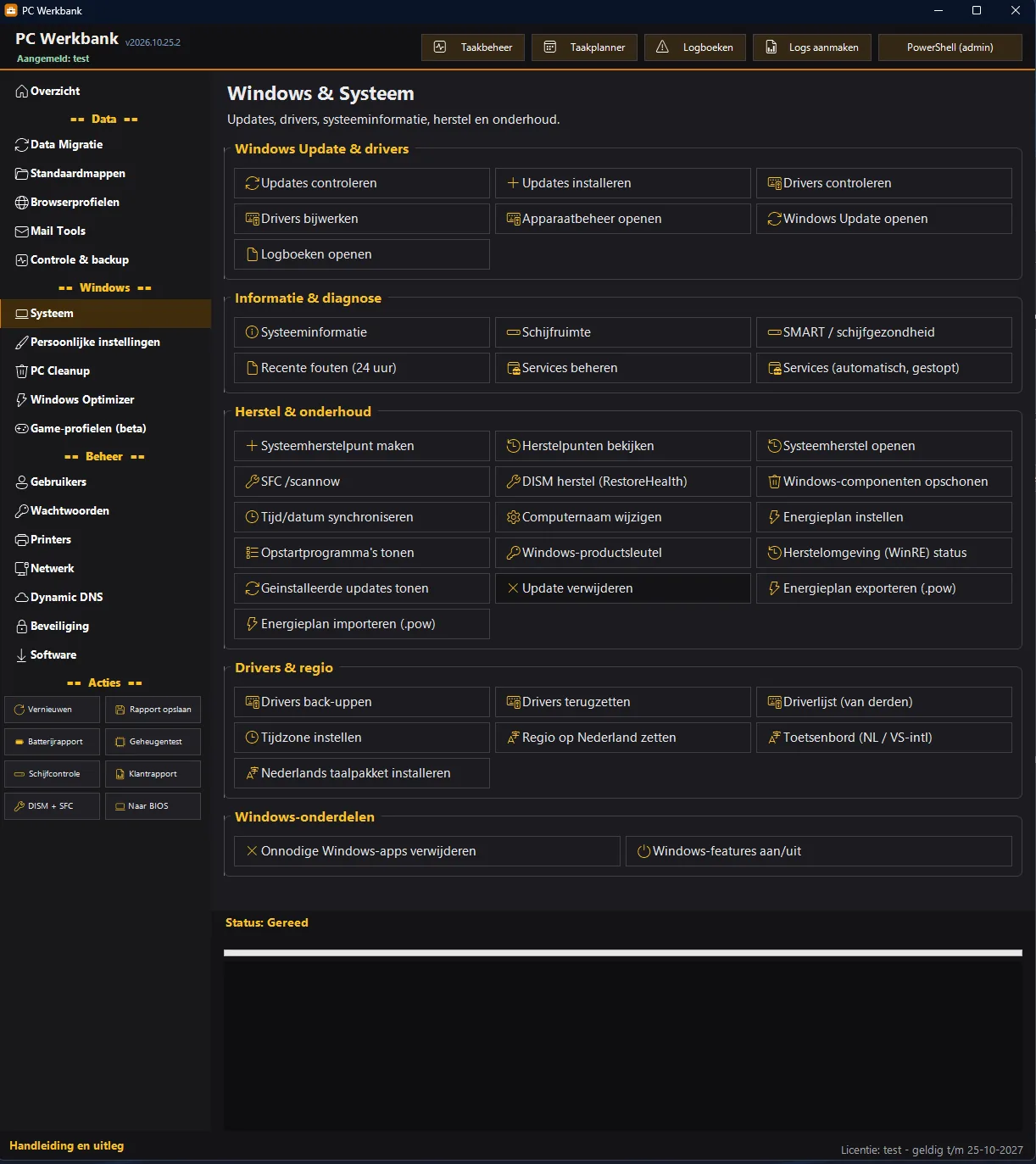This screenshot has height=1164, width=1036.
Task: Click the Logs aanmaken button
Action: point(812,47)
